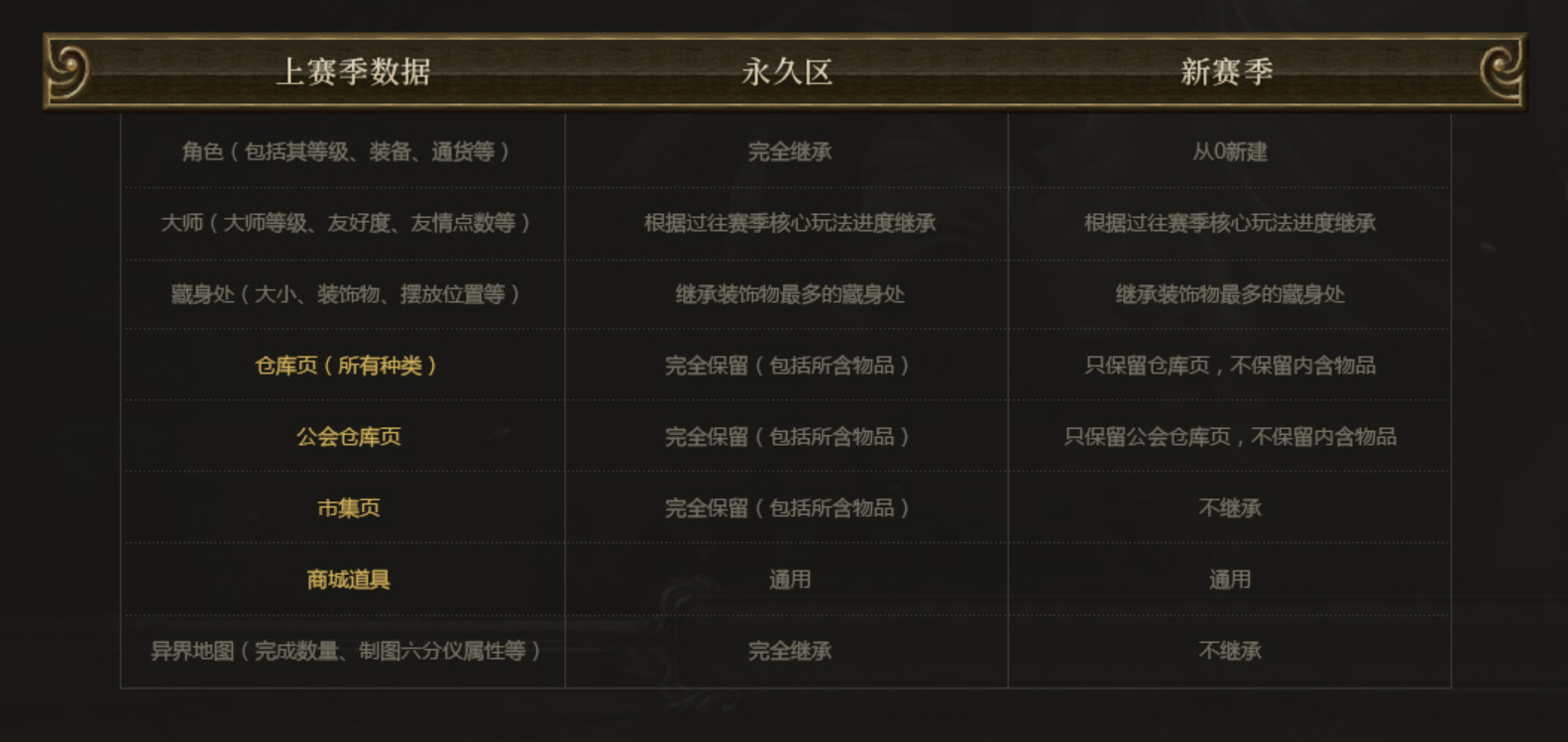Image resolution: width=1568 pixels, height=742 pixels.
Task: Click 不继承 in the 市集页 row
Action: point(1230,508)
